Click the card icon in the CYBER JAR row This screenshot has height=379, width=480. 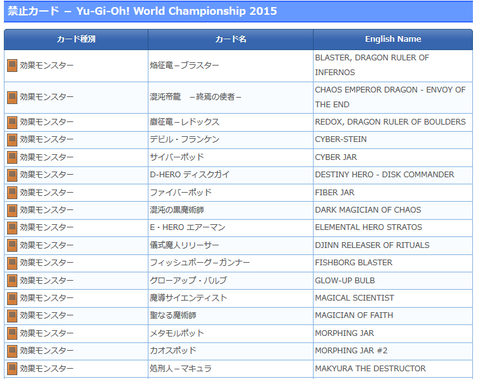tap(12, 157)
